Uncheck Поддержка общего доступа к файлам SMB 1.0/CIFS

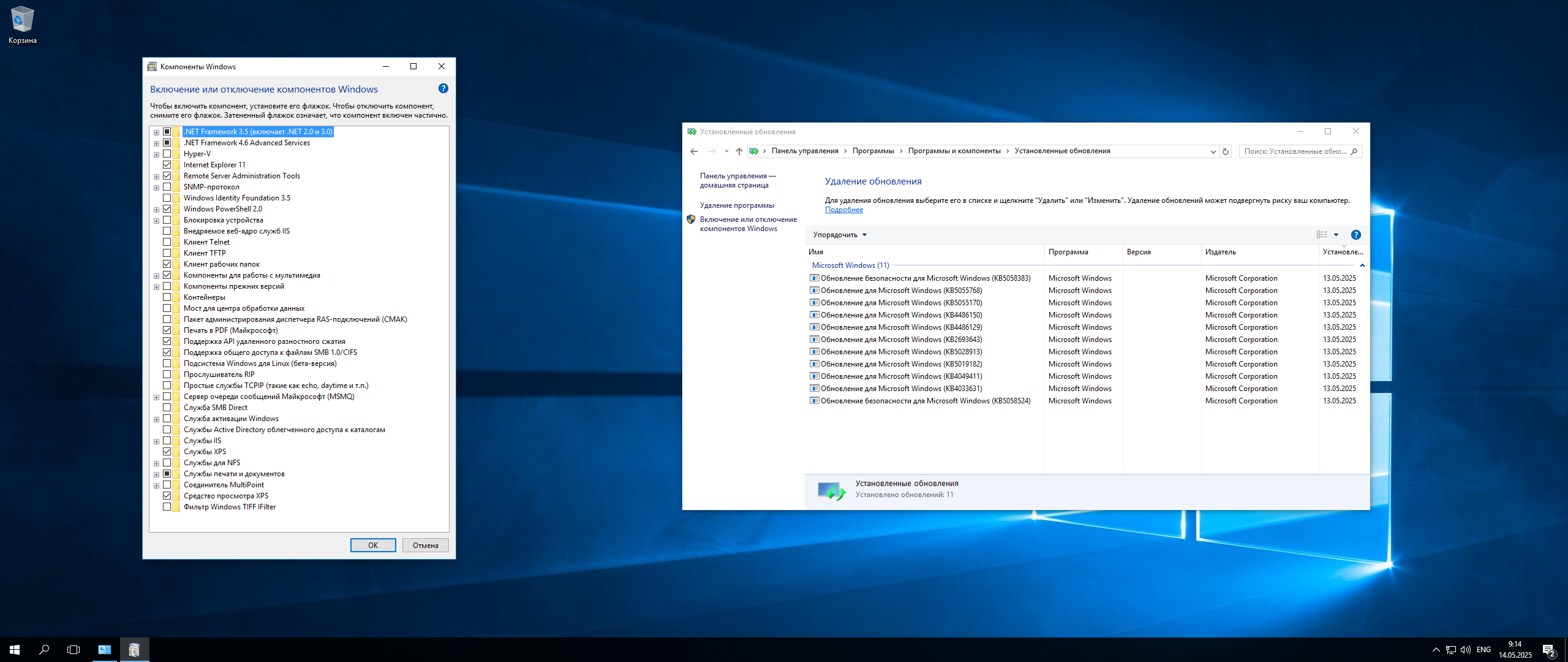tap(167, 352)
